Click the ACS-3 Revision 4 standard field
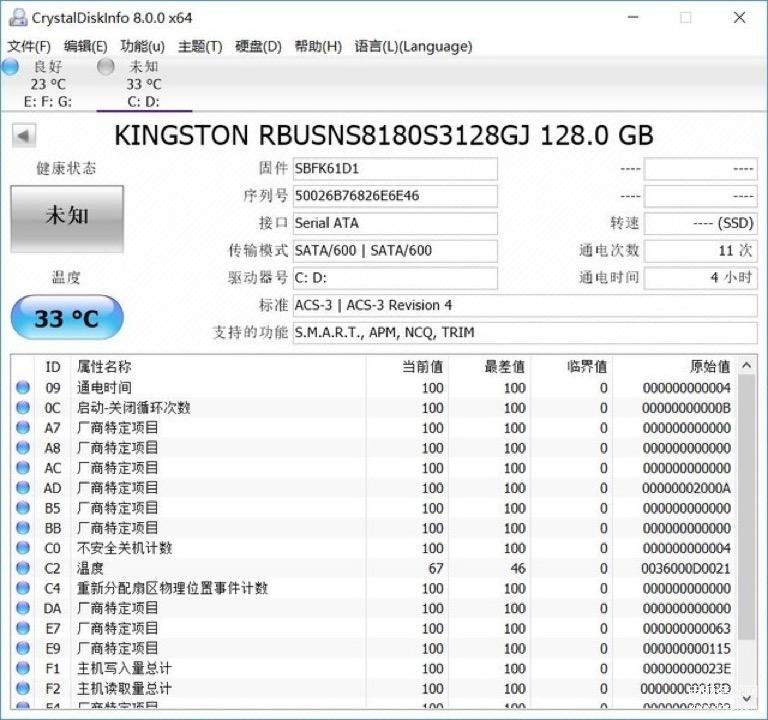Viewport: 768px width, 720px height. click(525, 306)
